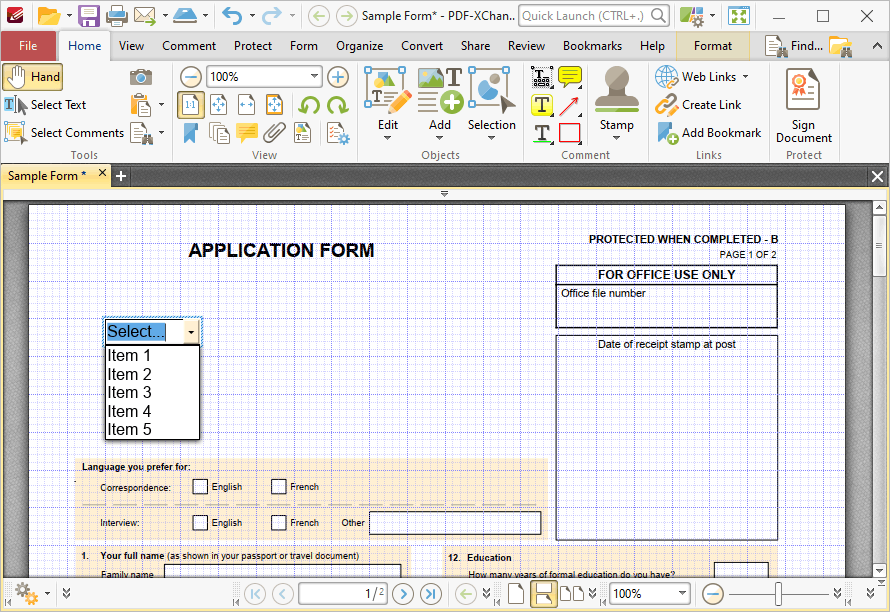The image size is (890, 612).
Task: Select the Stamp tool
Action: [x=616, y=104]
